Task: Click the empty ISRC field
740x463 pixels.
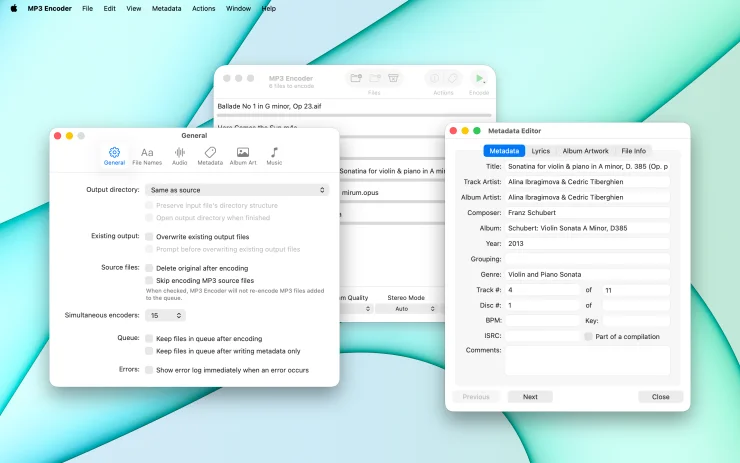Action: 542,336
